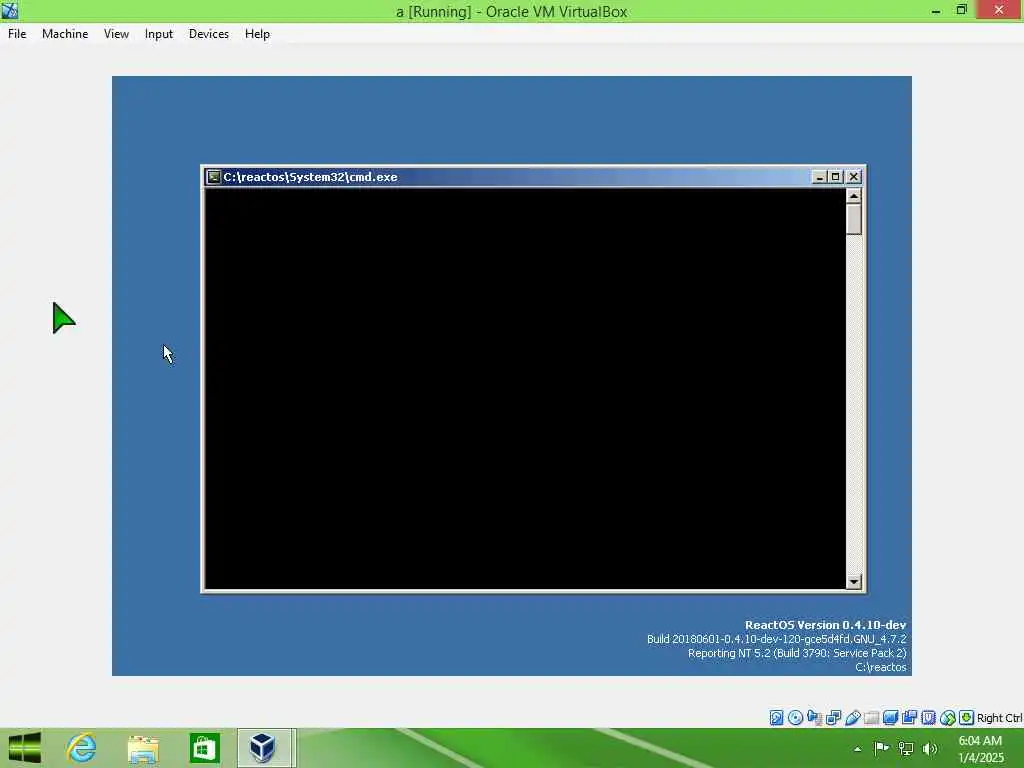Maximize the cmd.exe window
This screenshot has width=1024, height=768.
click(835, 176)
